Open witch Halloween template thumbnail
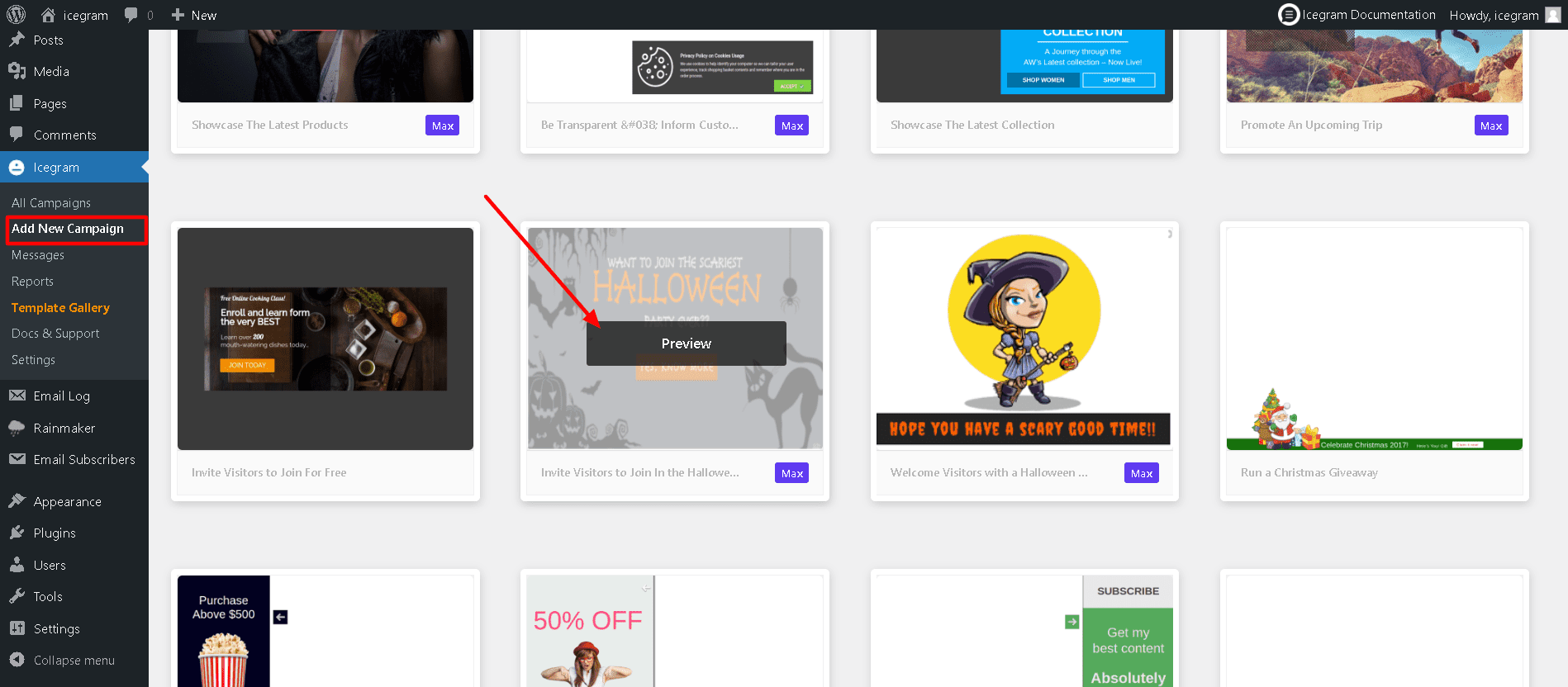Screen dimensions: 1568x687 (1024, 339)
